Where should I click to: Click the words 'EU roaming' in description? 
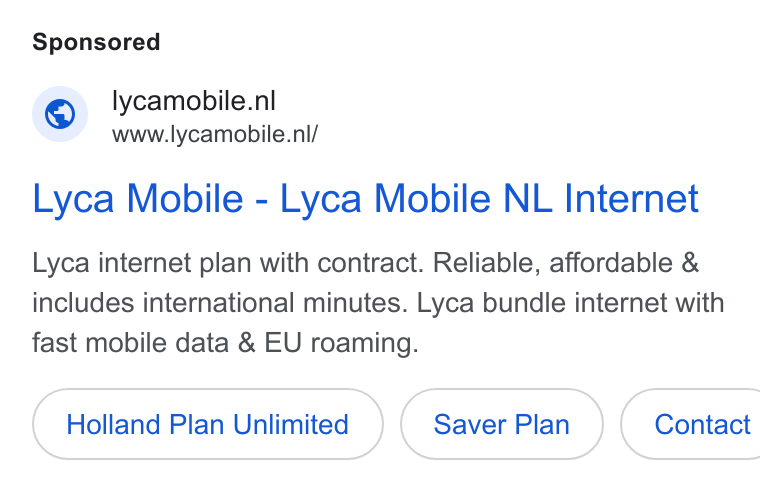pos(339,343)
